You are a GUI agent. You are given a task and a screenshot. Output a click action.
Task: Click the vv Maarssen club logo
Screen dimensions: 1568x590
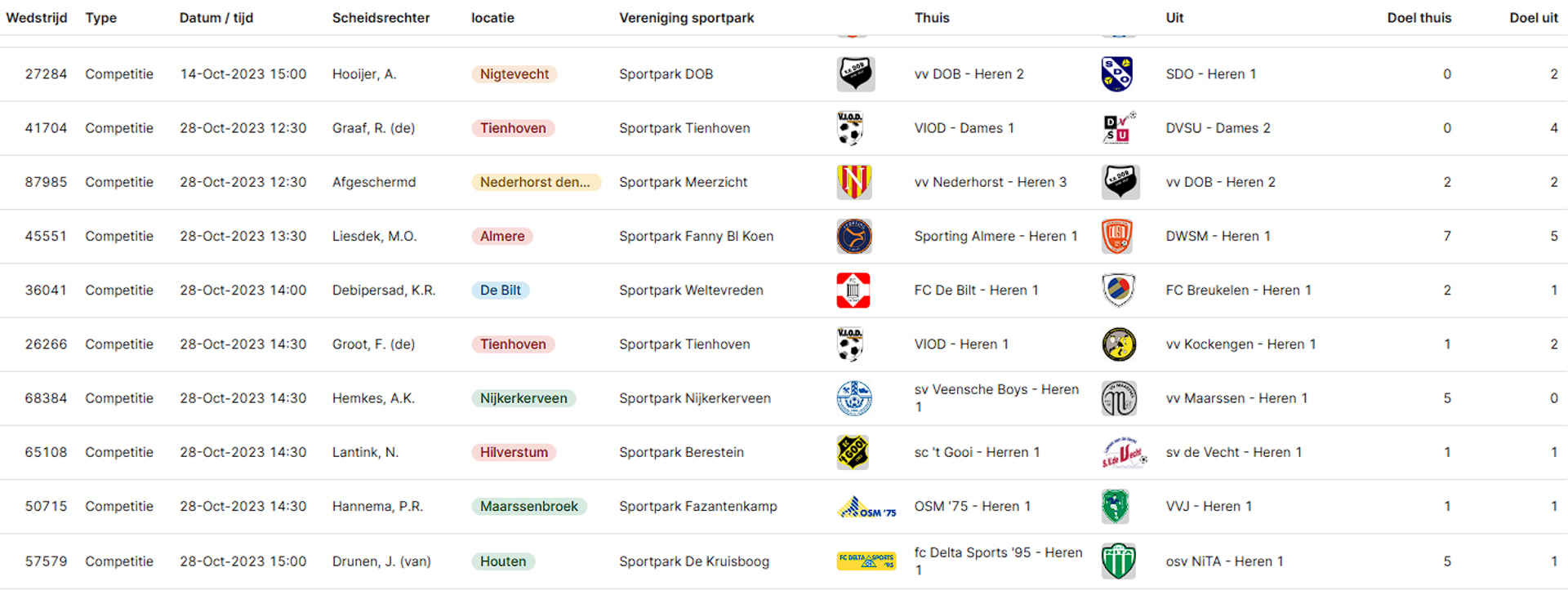(x=1119, y=398)
